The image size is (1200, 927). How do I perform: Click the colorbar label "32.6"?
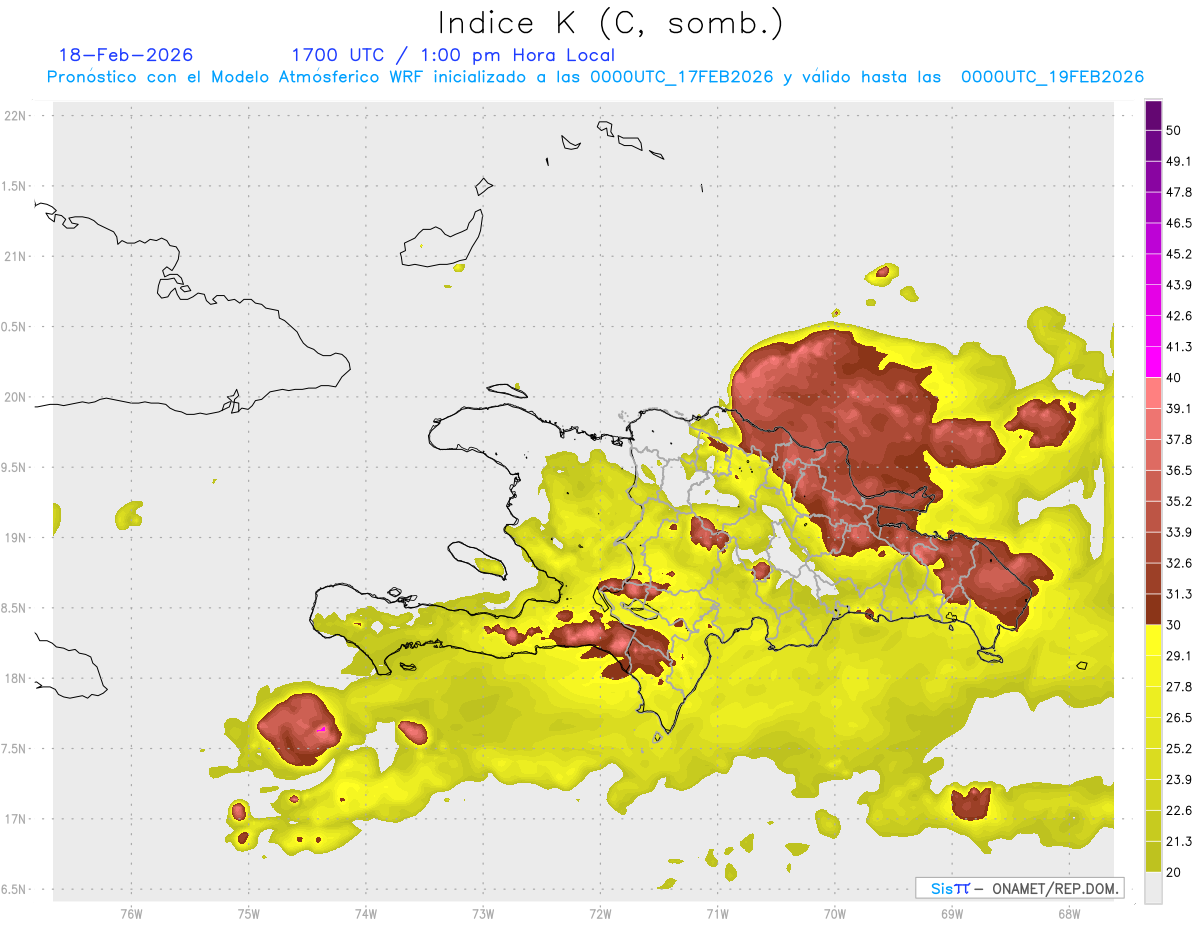1178,563
